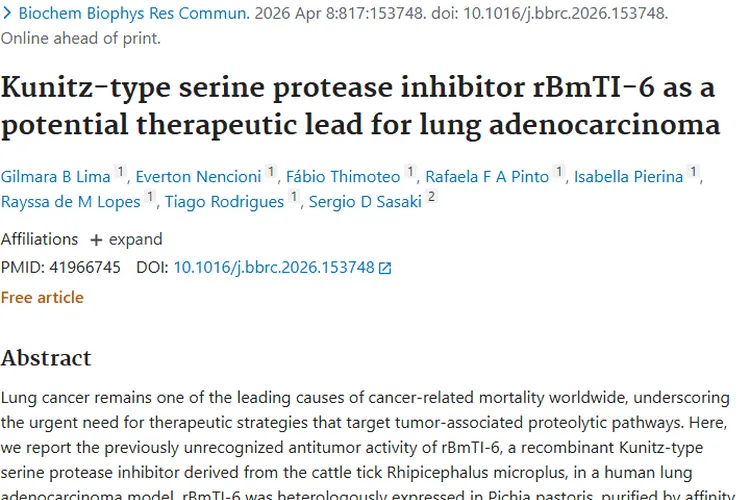Click the author link Fábio Thimoteo

343,177
